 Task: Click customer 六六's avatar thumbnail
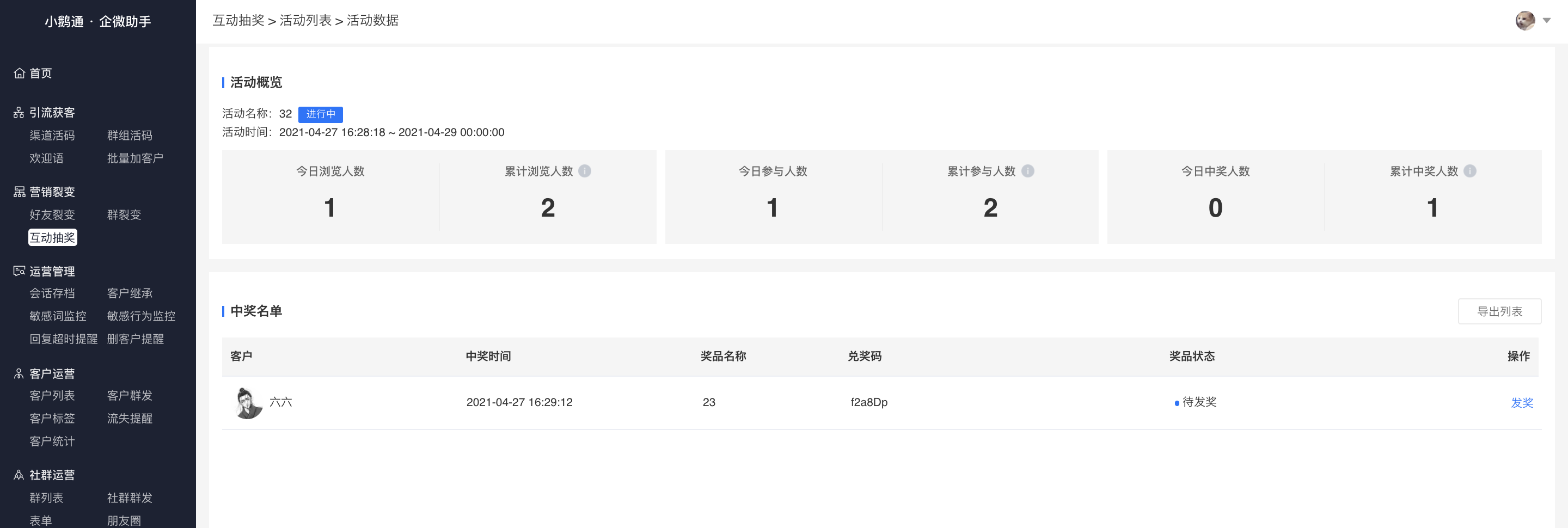(248, 403)
